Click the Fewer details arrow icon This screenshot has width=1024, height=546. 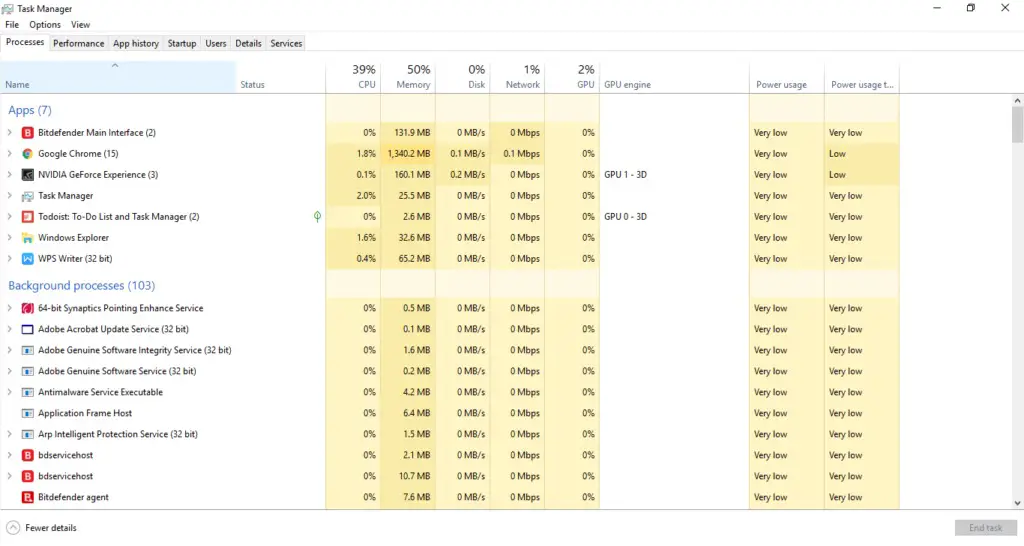point(13,528)
